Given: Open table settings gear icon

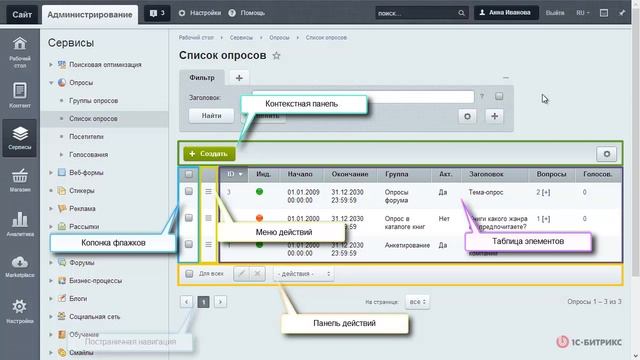Looking at the screenshot, I should (607, 154).
